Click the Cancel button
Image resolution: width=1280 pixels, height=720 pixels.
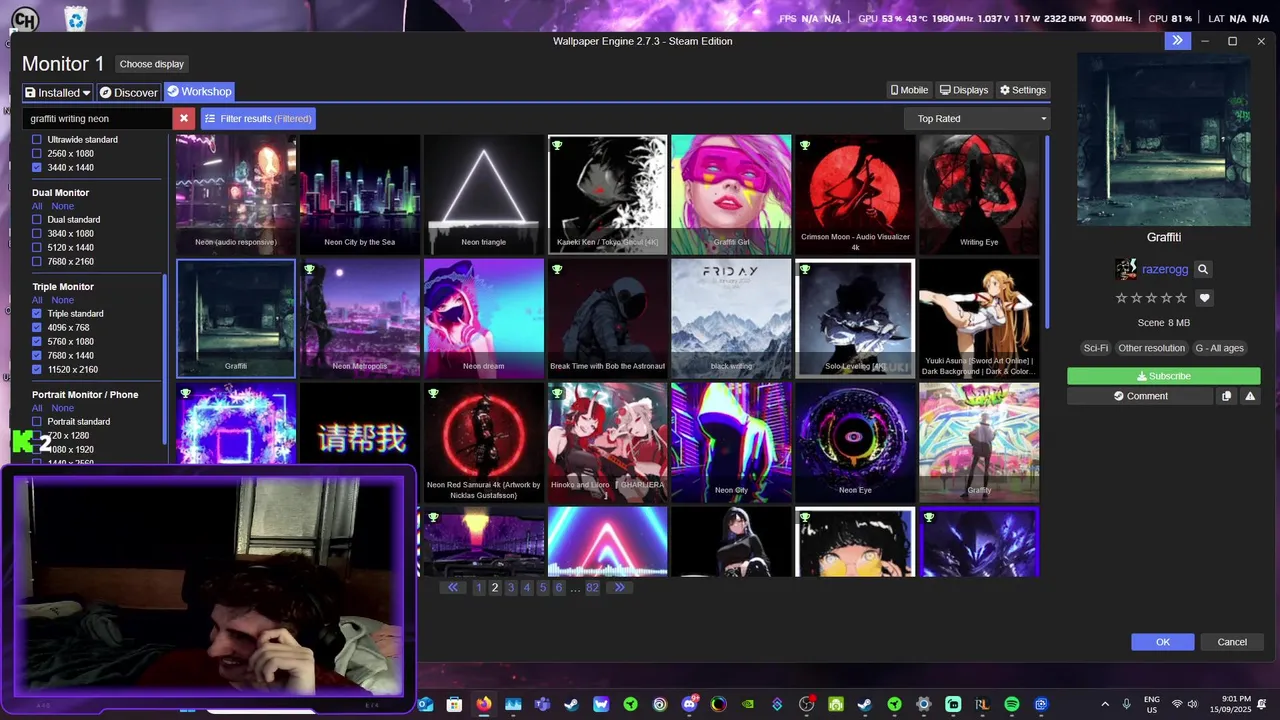(x=1232, y=642)
